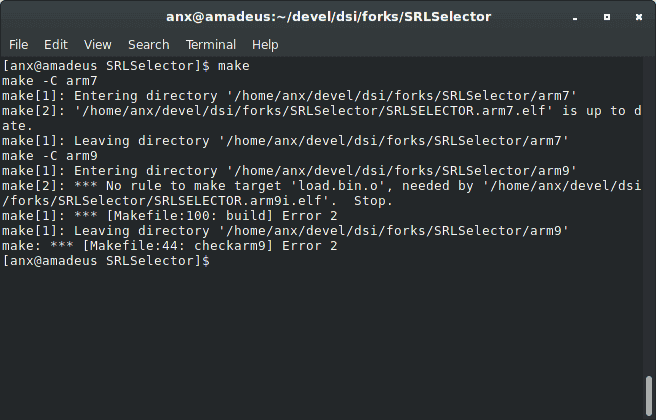Click the vertical scrollbar thumb
Viewport: 656px width, 420px height.
[649, 396]
